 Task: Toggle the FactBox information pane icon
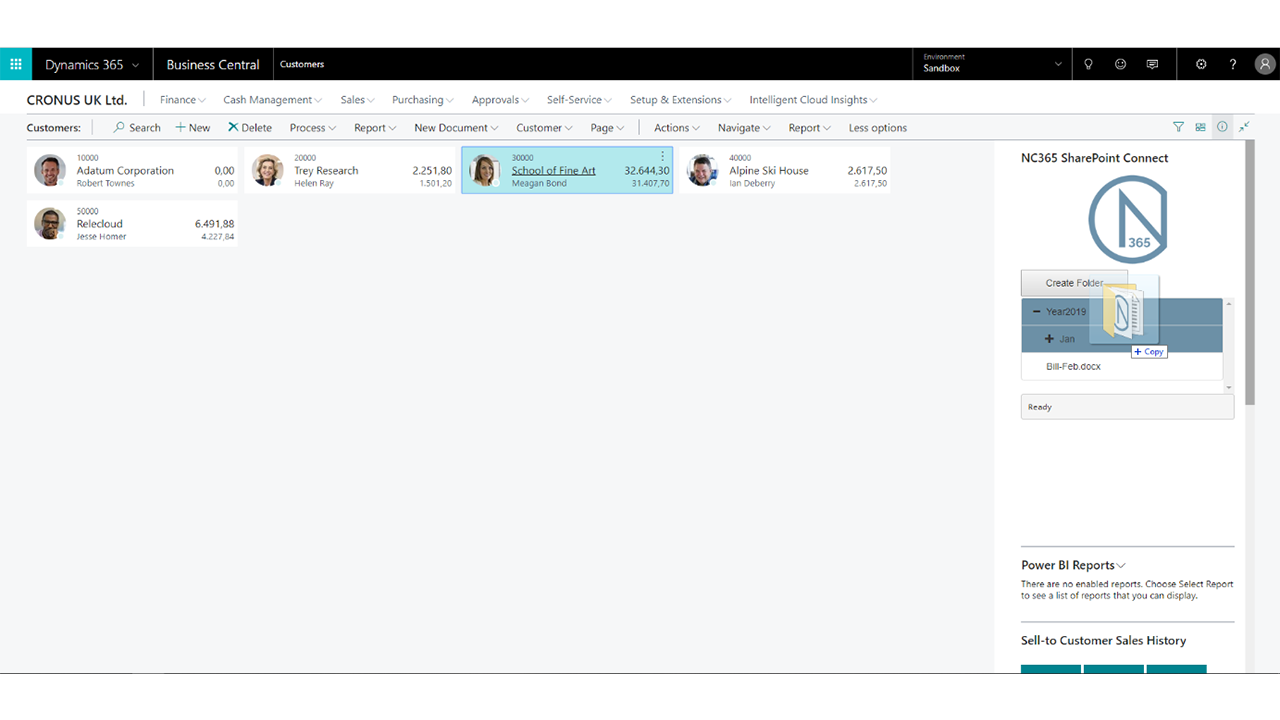point(1222,127)
